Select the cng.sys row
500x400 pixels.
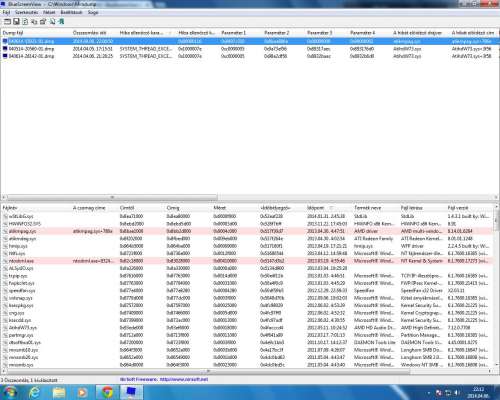(x=247, y=313)
